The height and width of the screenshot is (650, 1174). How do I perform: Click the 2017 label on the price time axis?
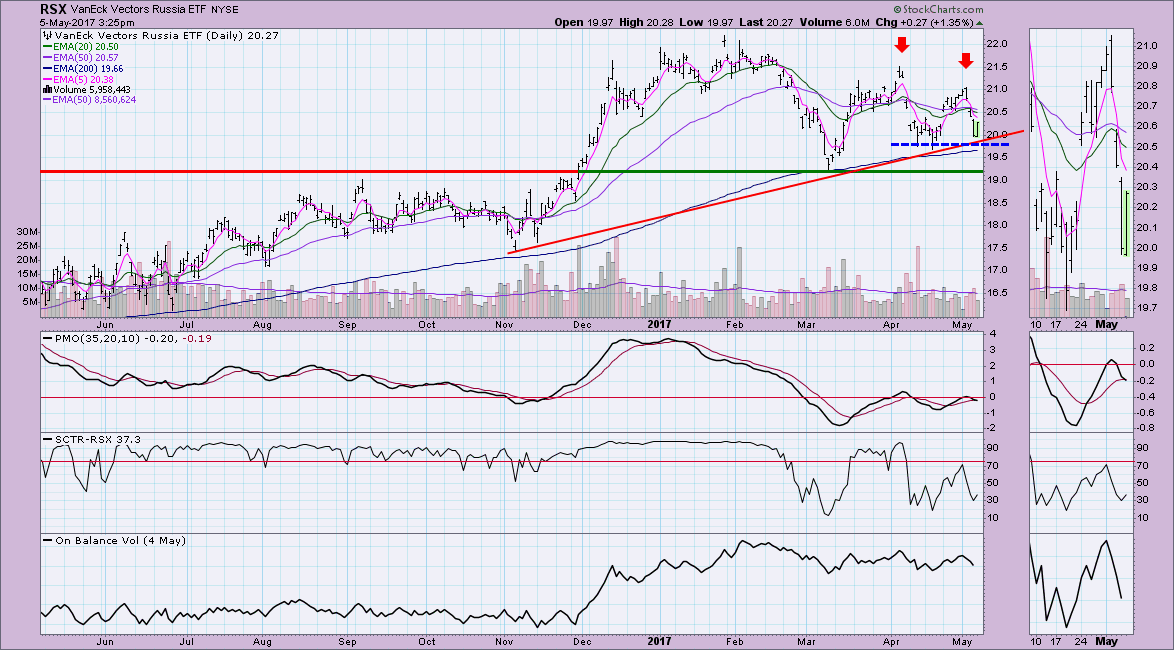click(657, 325)
